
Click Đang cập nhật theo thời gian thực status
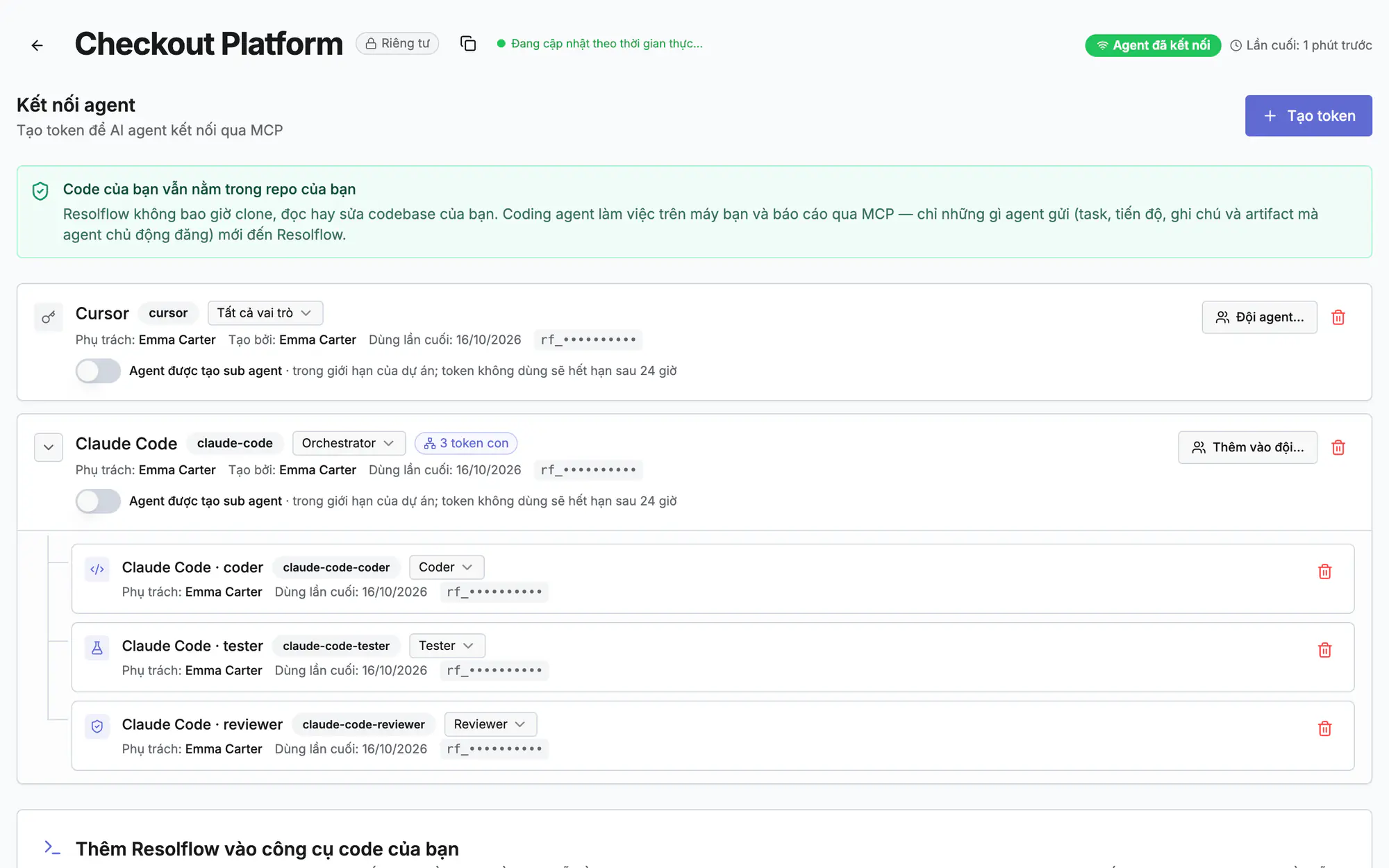pyautogui.click(x=600, y=44)
